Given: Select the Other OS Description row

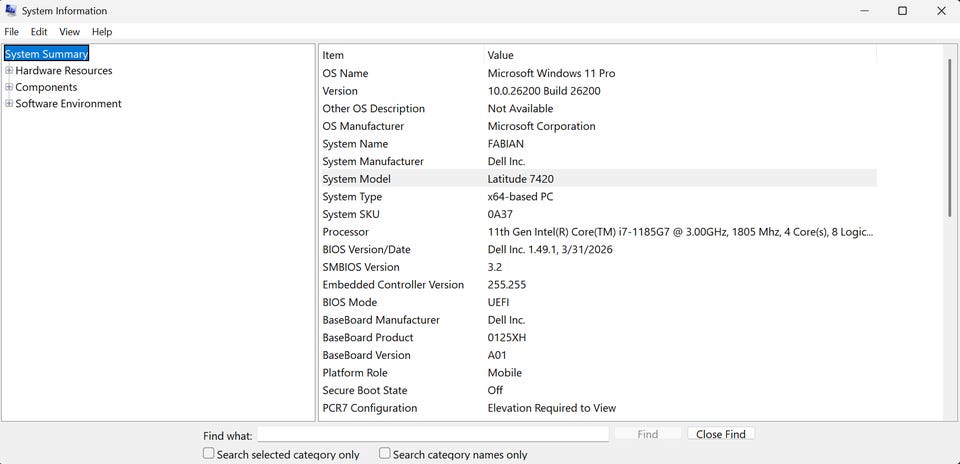Looking at the screenshot, I should click(x=598, y=108).
